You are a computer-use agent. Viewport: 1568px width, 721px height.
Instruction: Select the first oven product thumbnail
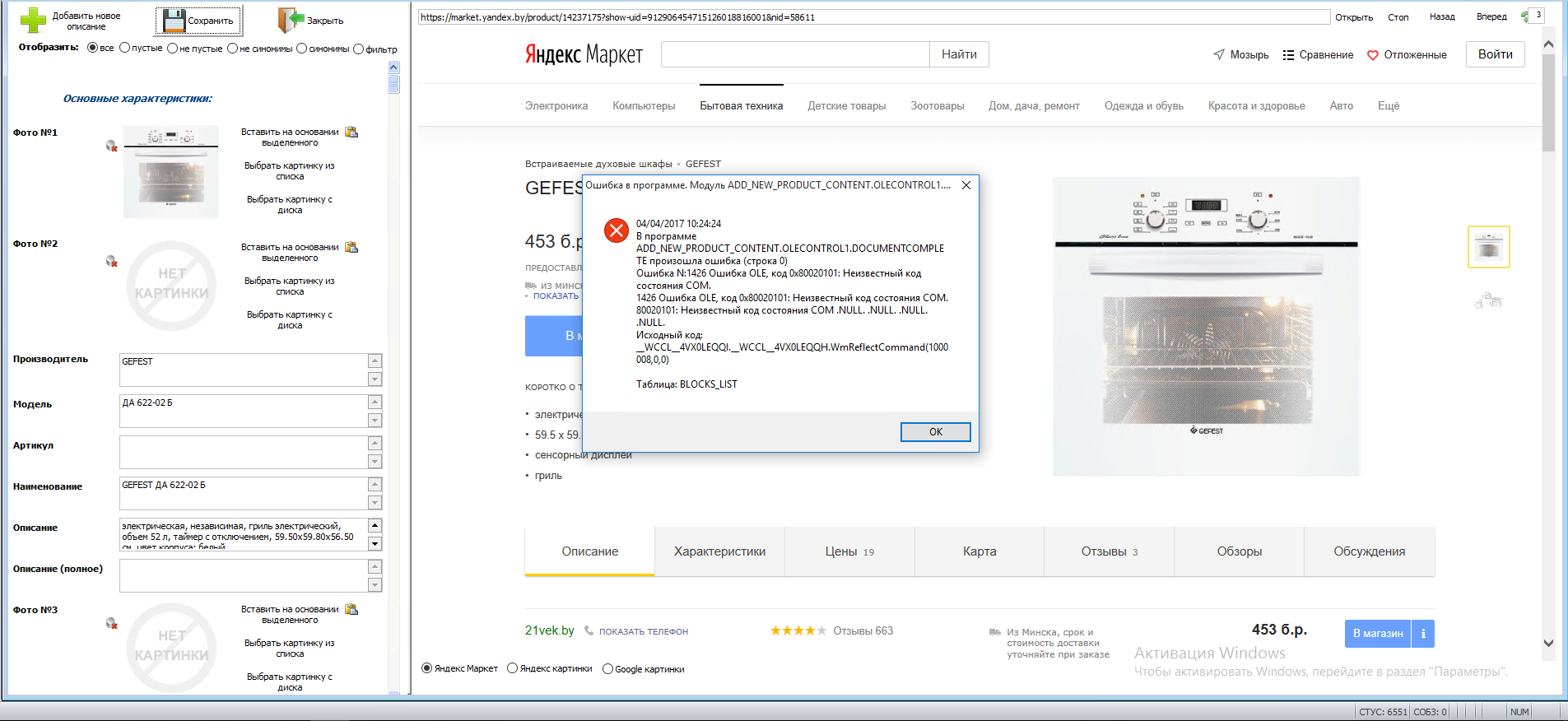point(1489,247)
